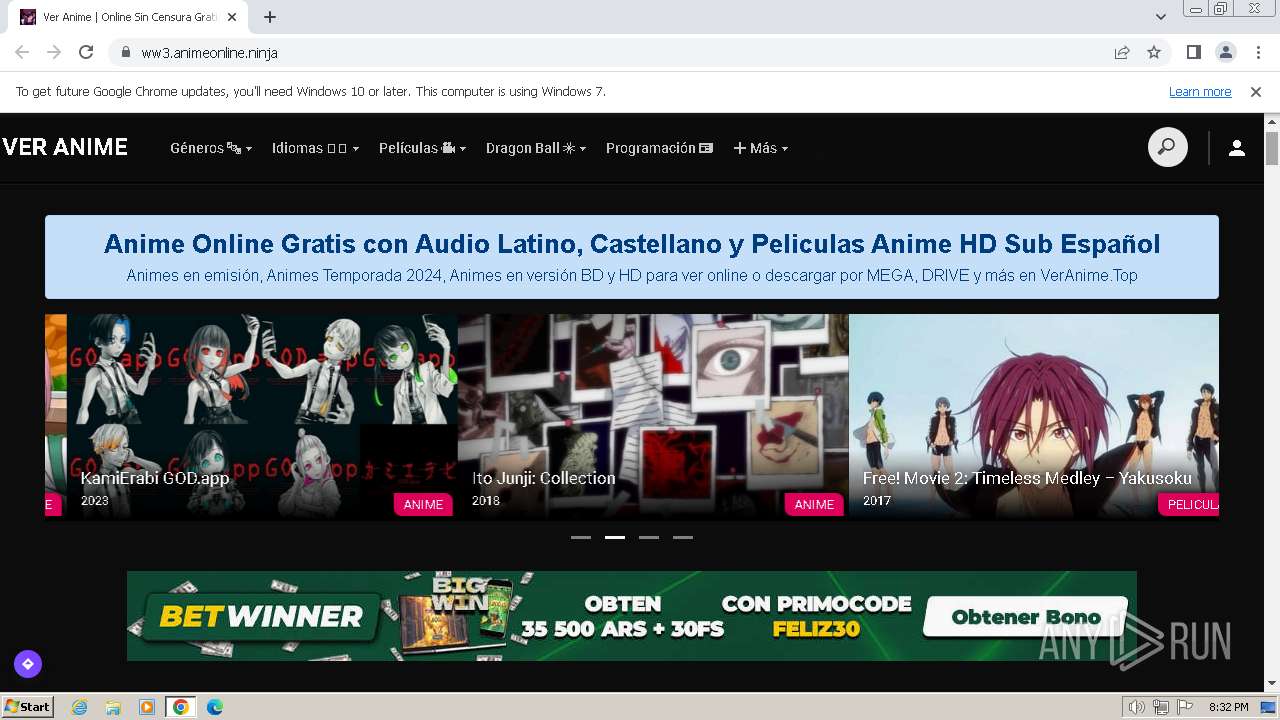
Task: Open the Programación menu item
Action: [659, 148]
